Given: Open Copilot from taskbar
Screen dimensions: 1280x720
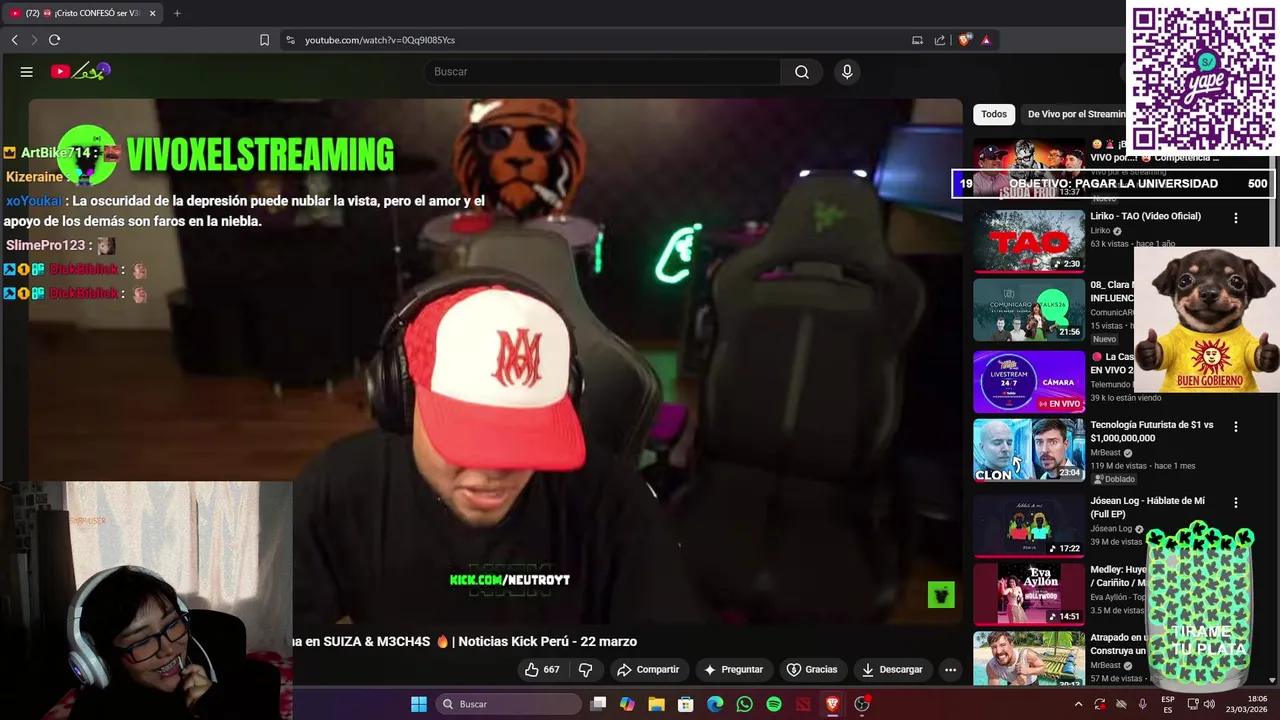Looking at the screenshot, I should pos(627,704).
